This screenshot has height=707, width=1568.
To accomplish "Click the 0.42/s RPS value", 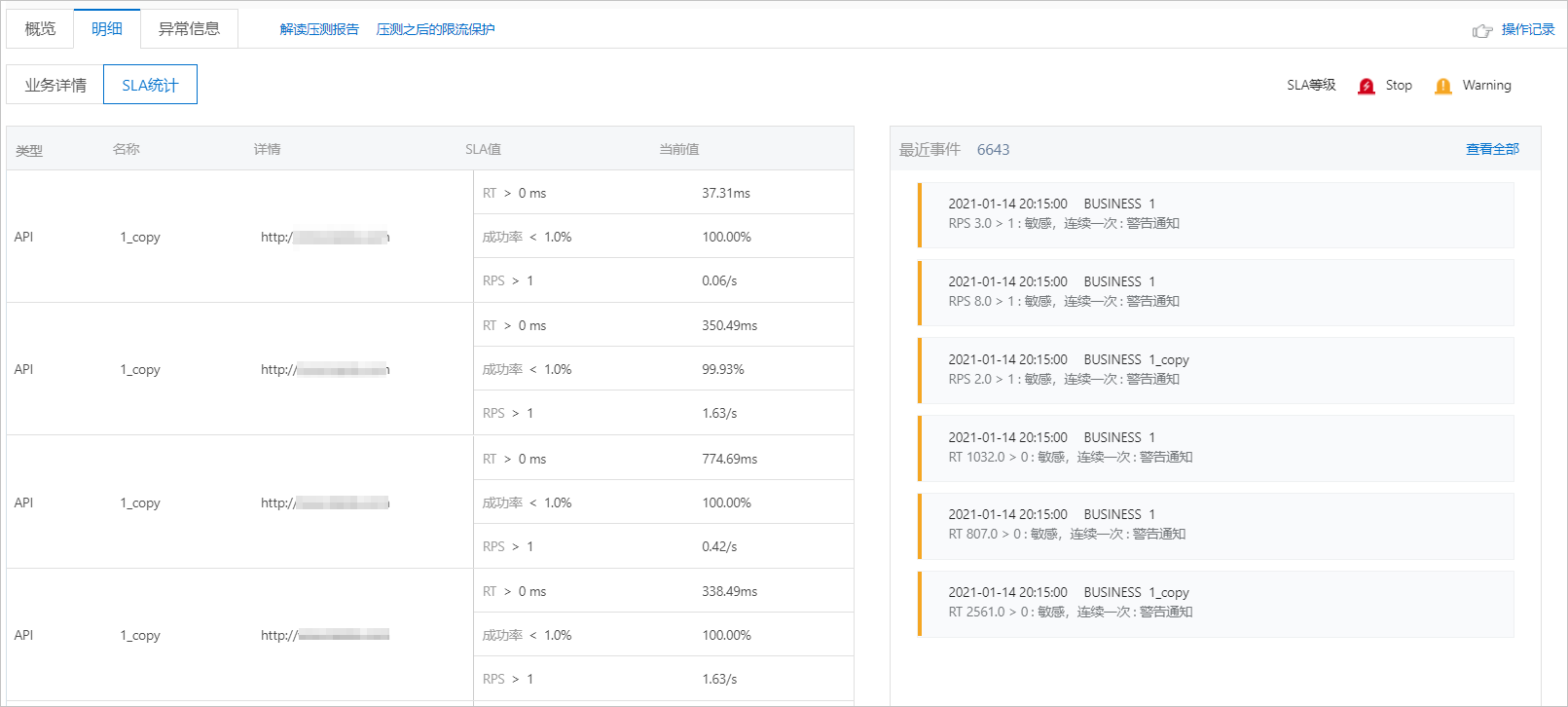I will pyautogui.click(x=719, y=546).
